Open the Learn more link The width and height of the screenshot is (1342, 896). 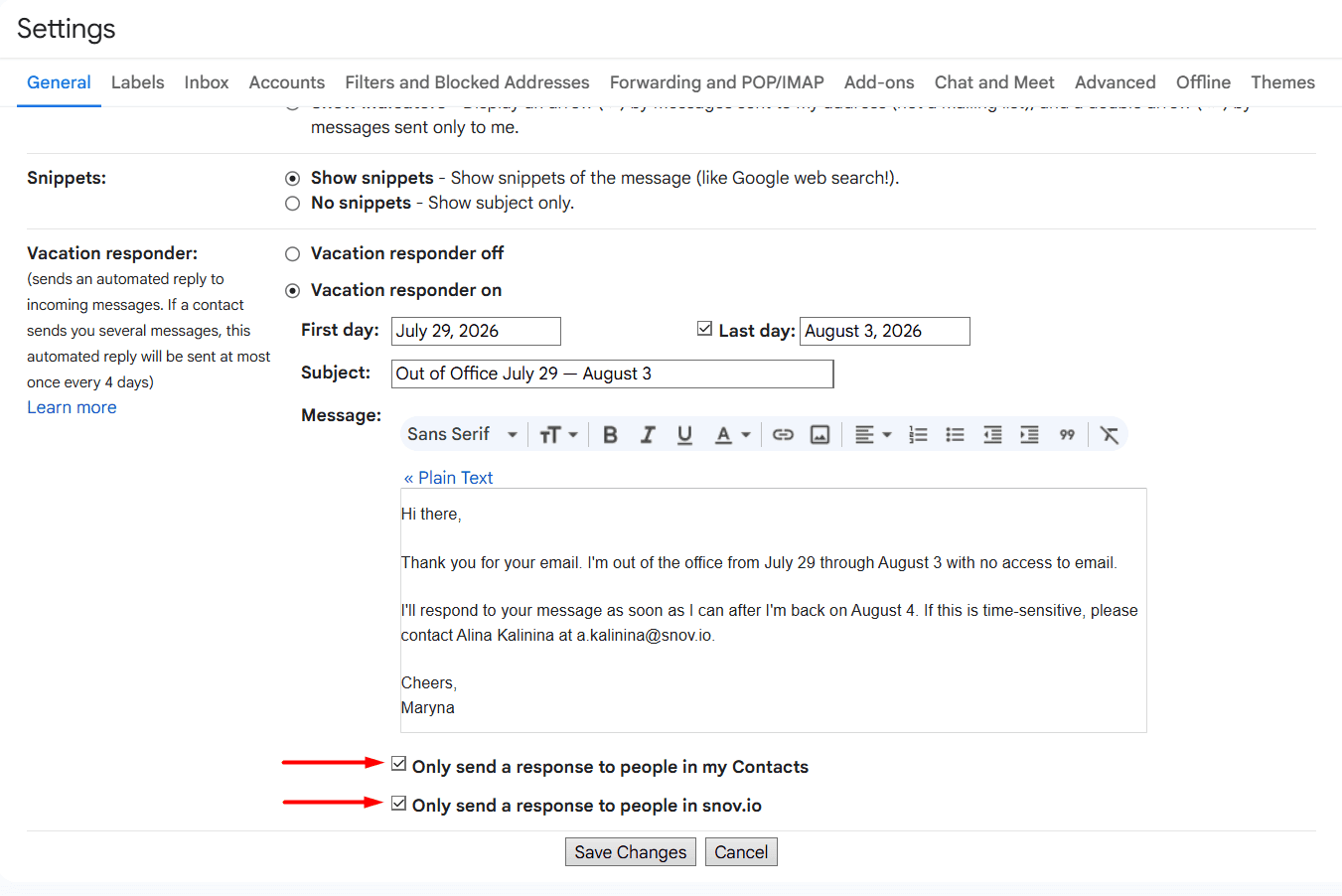click(72, 407)
